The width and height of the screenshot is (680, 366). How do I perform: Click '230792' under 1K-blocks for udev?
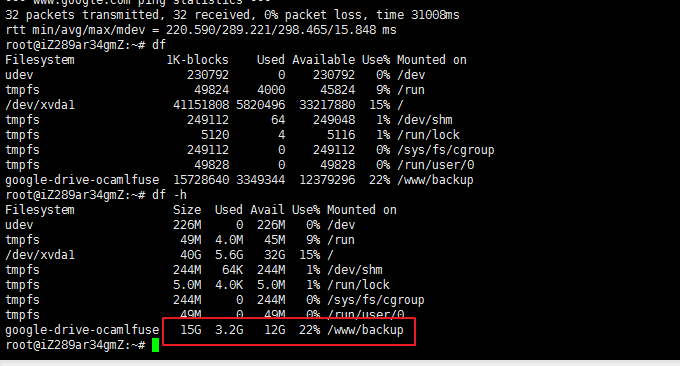coord(208,75)
